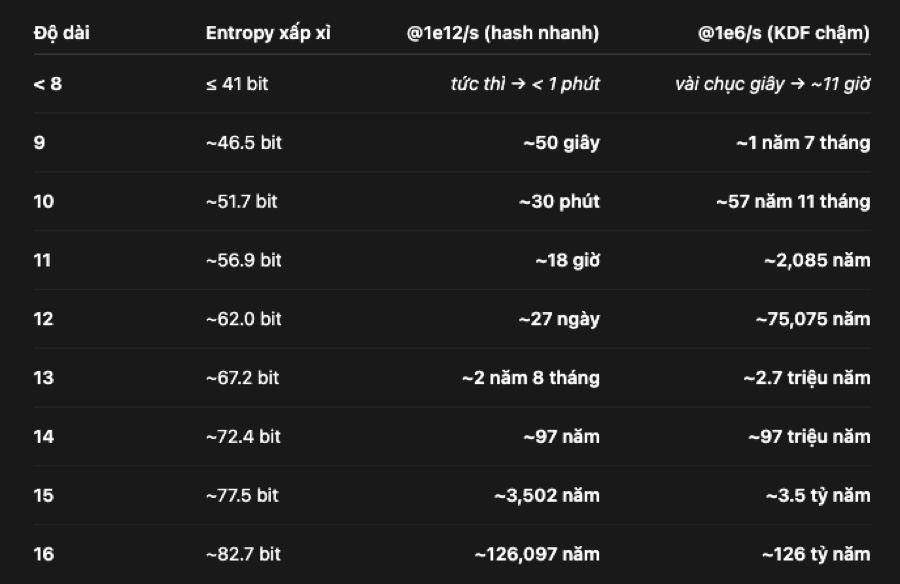This screenshot has width=900, height=584.
Task: Select the "~3,502 năm" cell
Action: (547, 496)
